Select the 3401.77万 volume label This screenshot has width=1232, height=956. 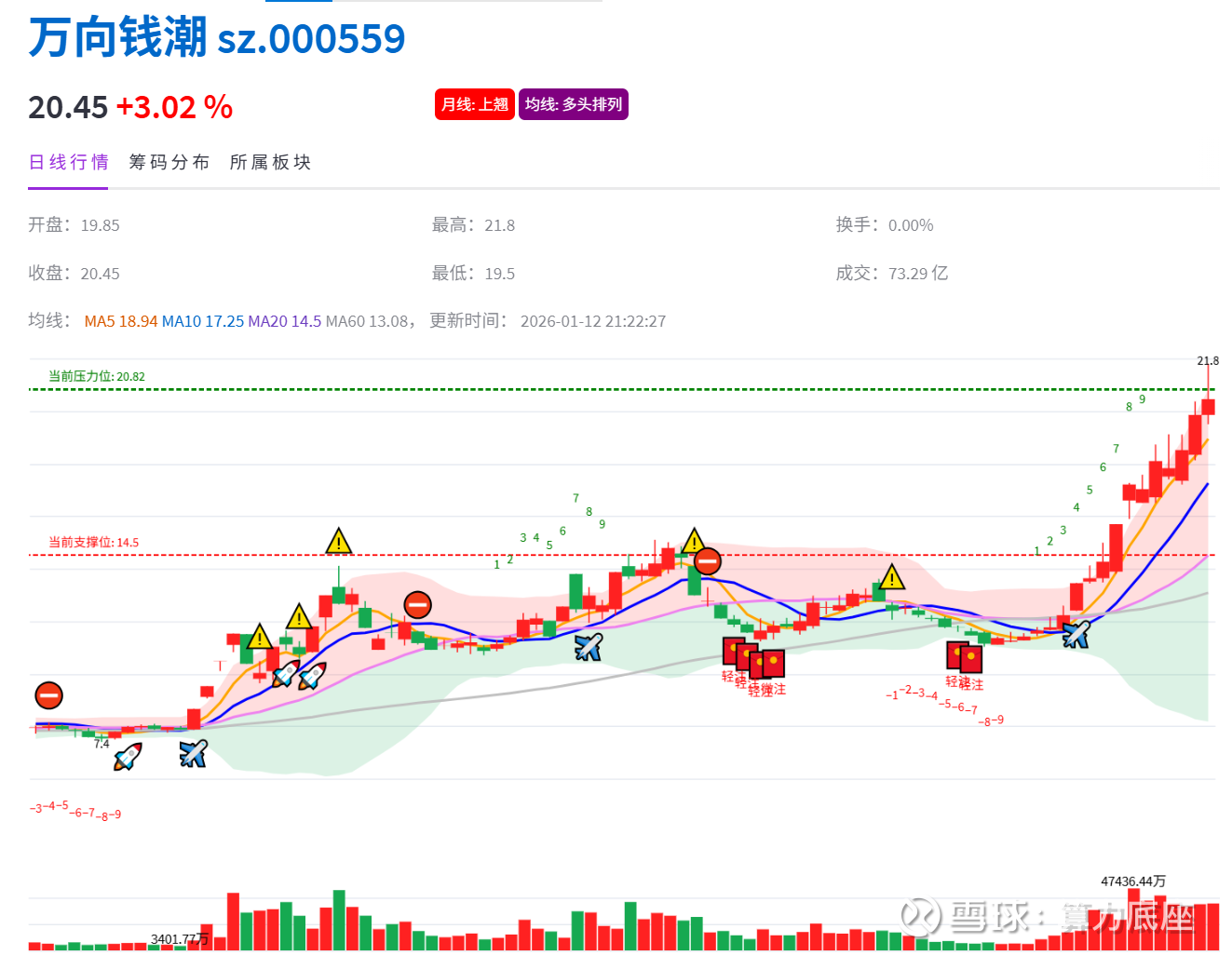pyautogui.click(x=180, y=939)
